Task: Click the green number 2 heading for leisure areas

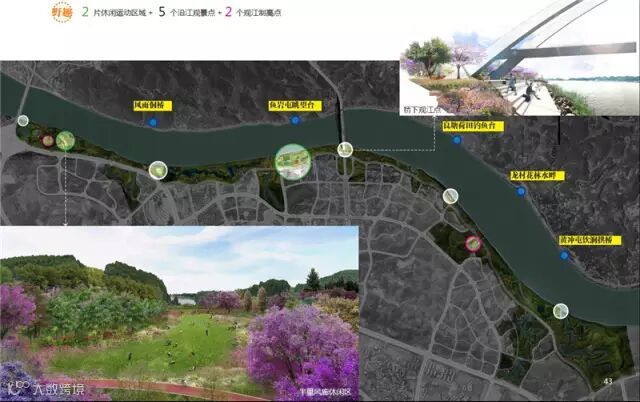Action: [85, 12]
